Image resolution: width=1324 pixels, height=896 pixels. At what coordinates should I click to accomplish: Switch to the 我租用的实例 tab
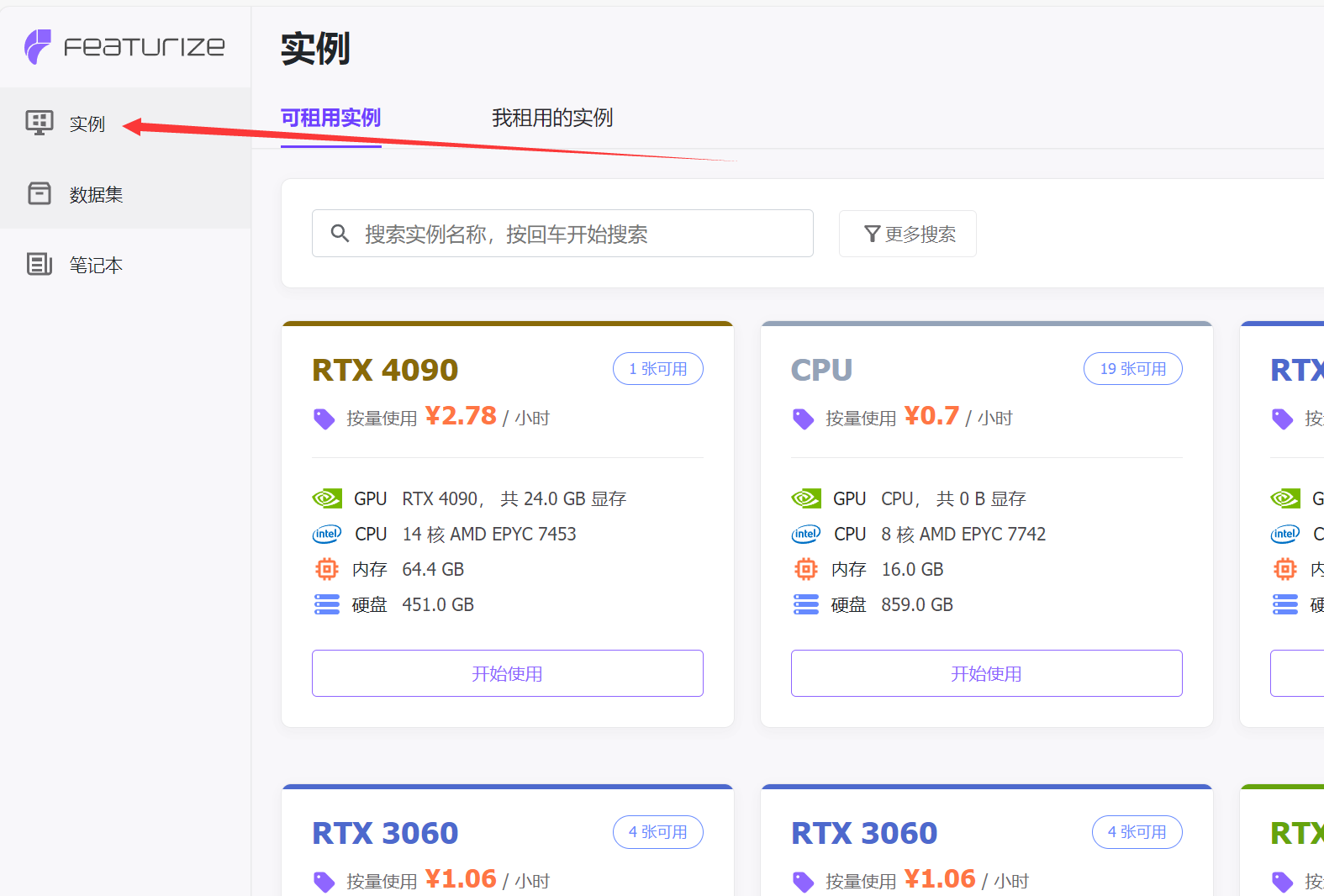552,119
